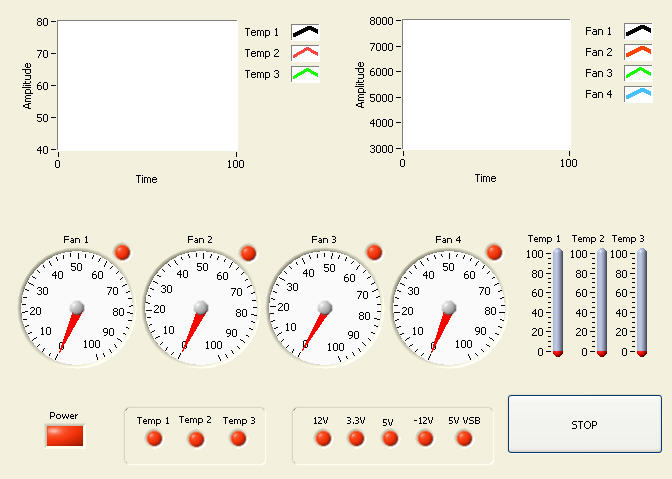Open the Temp 3 green plot legend swatch
Screen dimensions: 672x479
(305, 74)
